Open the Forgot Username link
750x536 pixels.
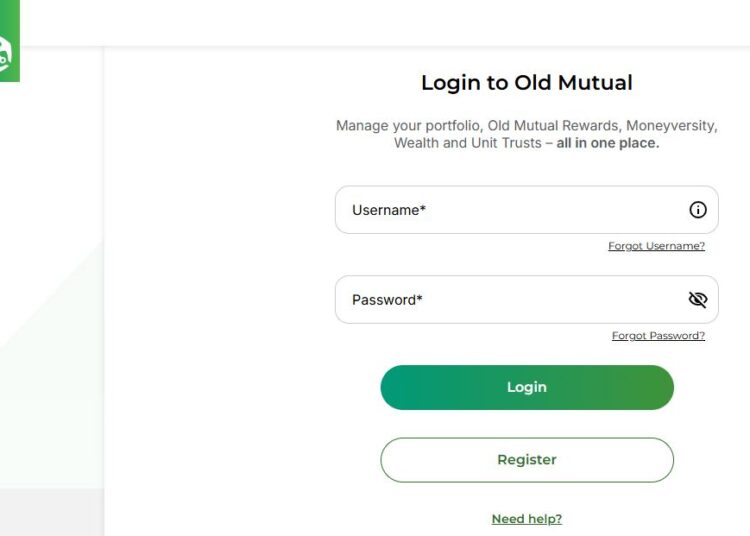pyautogui.click(x=656, y=246)
